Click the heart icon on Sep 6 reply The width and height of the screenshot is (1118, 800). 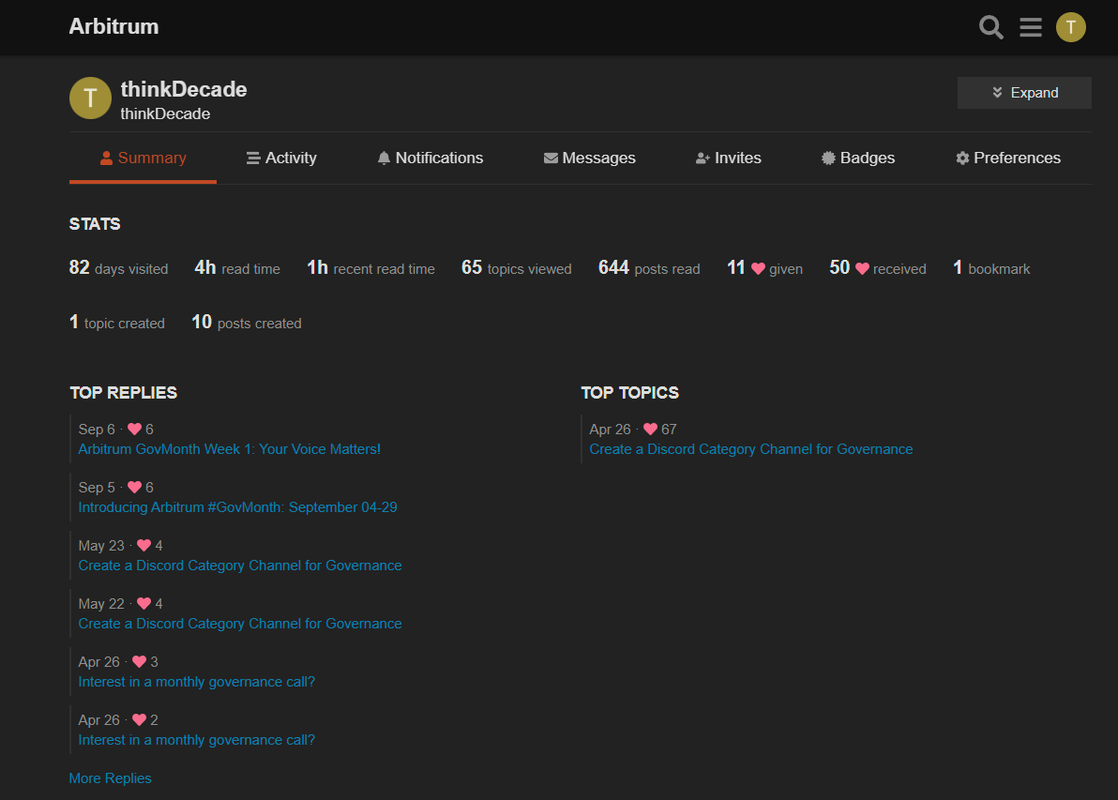click(134, 429)
